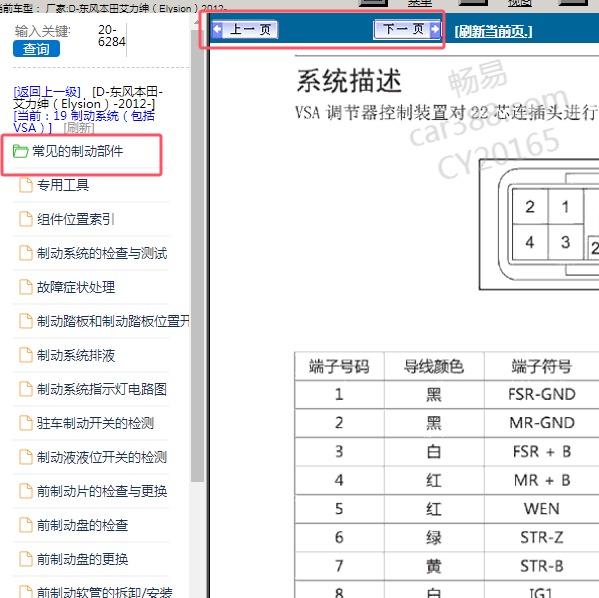Click the FSR-GND table cell
599x598 pixels.
tap(542, 394)
